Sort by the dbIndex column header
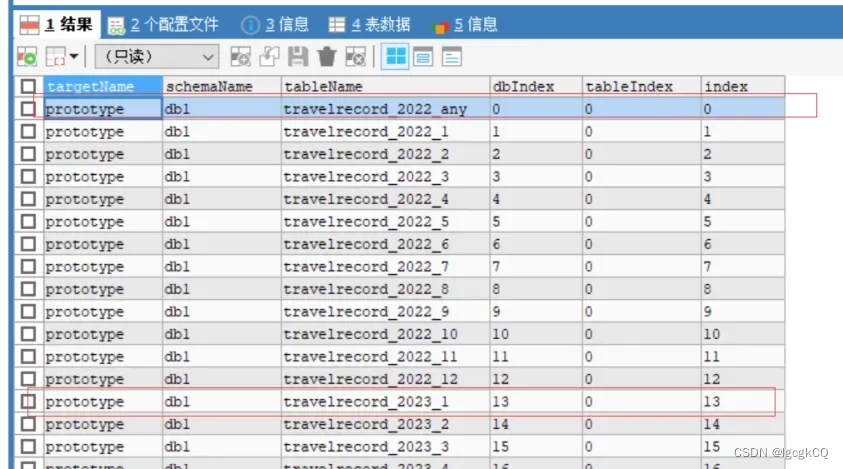The height and width of the screenshot is (469, 843). pos(536,87)
